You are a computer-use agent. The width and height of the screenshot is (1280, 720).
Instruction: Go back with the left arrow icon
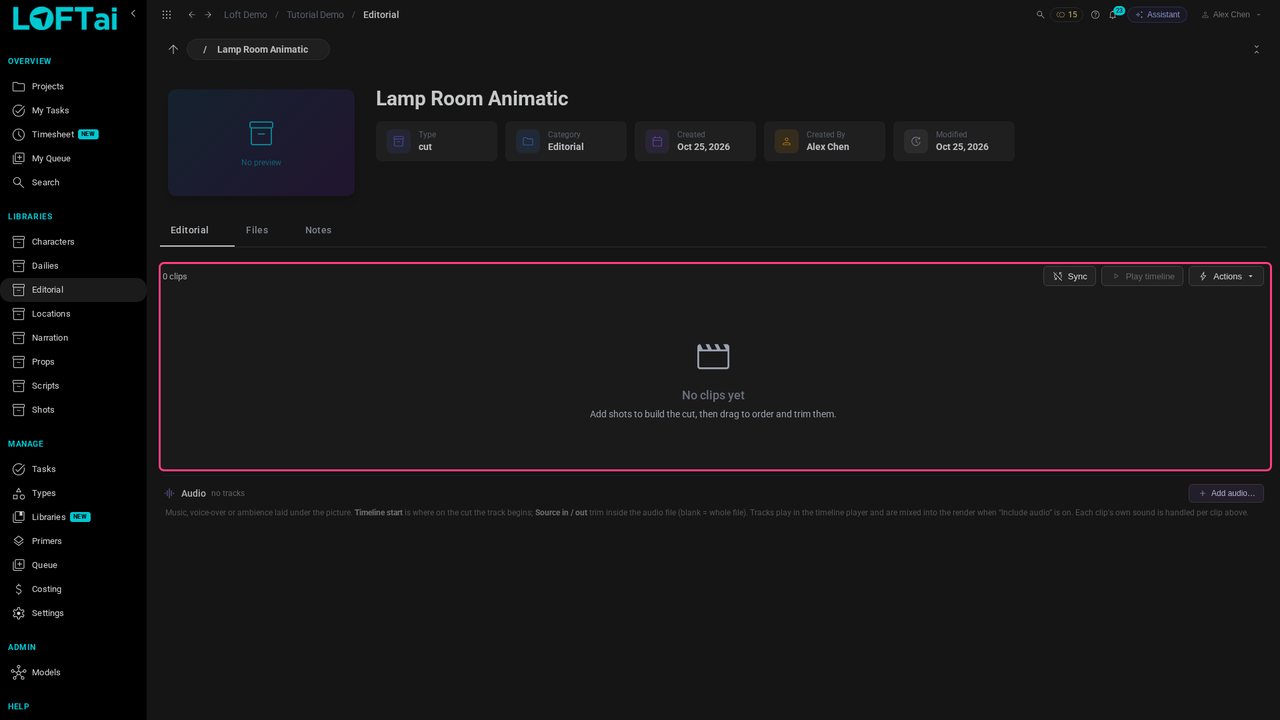pos(192,15)
